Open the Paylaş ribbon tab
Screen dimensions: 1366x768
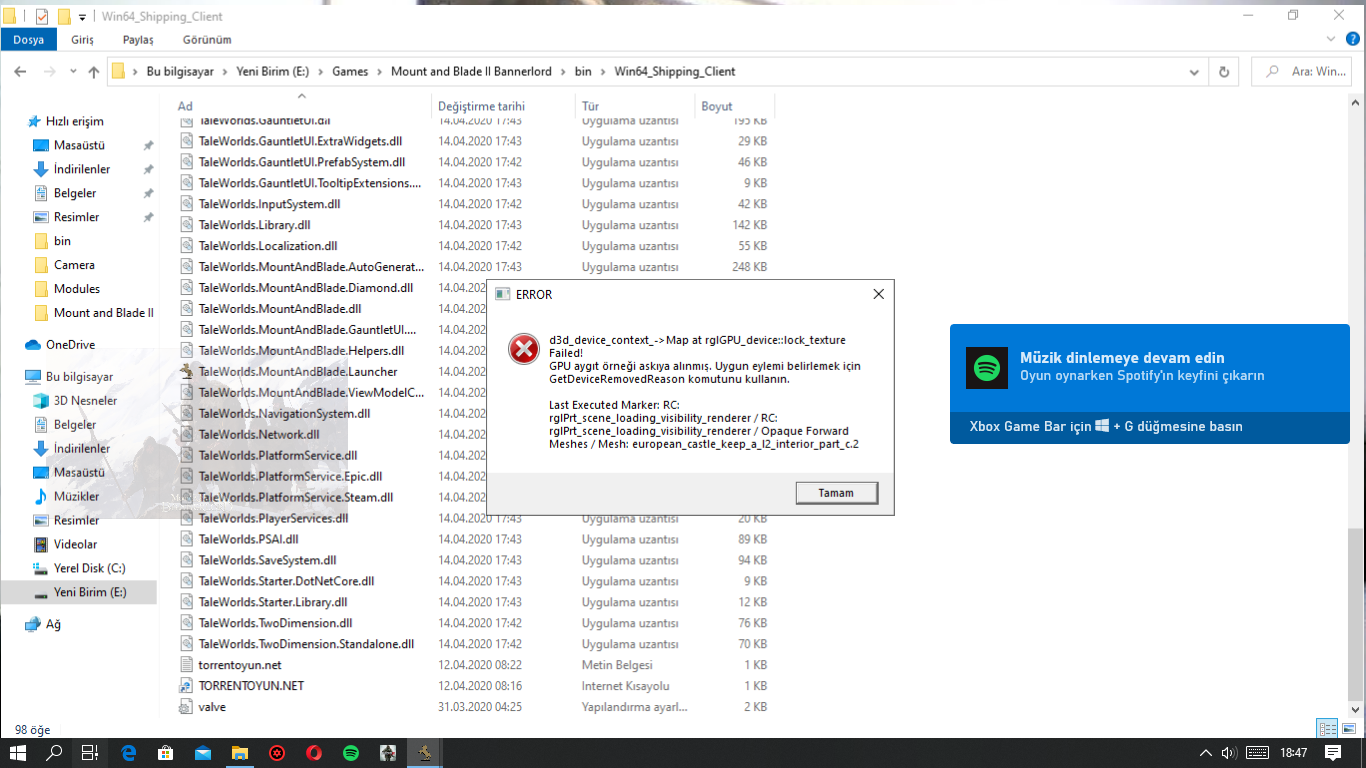138,40
